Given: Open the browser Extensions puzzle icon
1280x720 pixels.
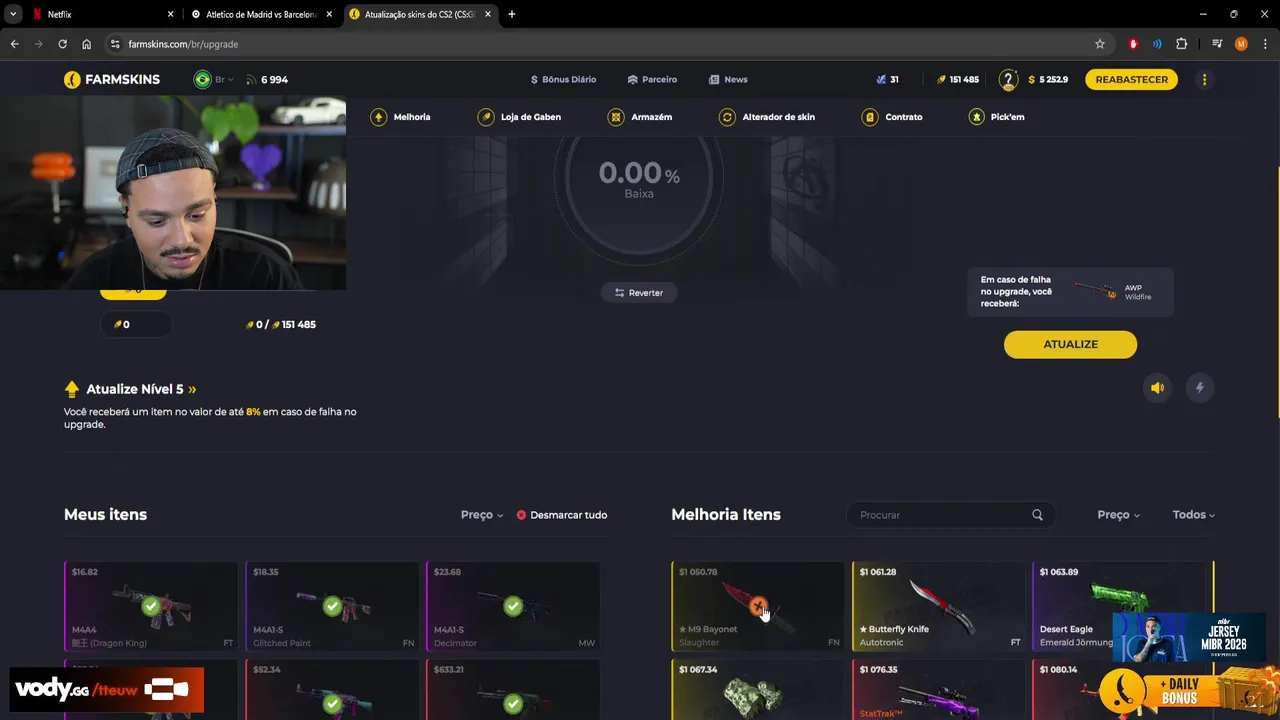Looking at the screenshot, I should tap(1181, 44).
